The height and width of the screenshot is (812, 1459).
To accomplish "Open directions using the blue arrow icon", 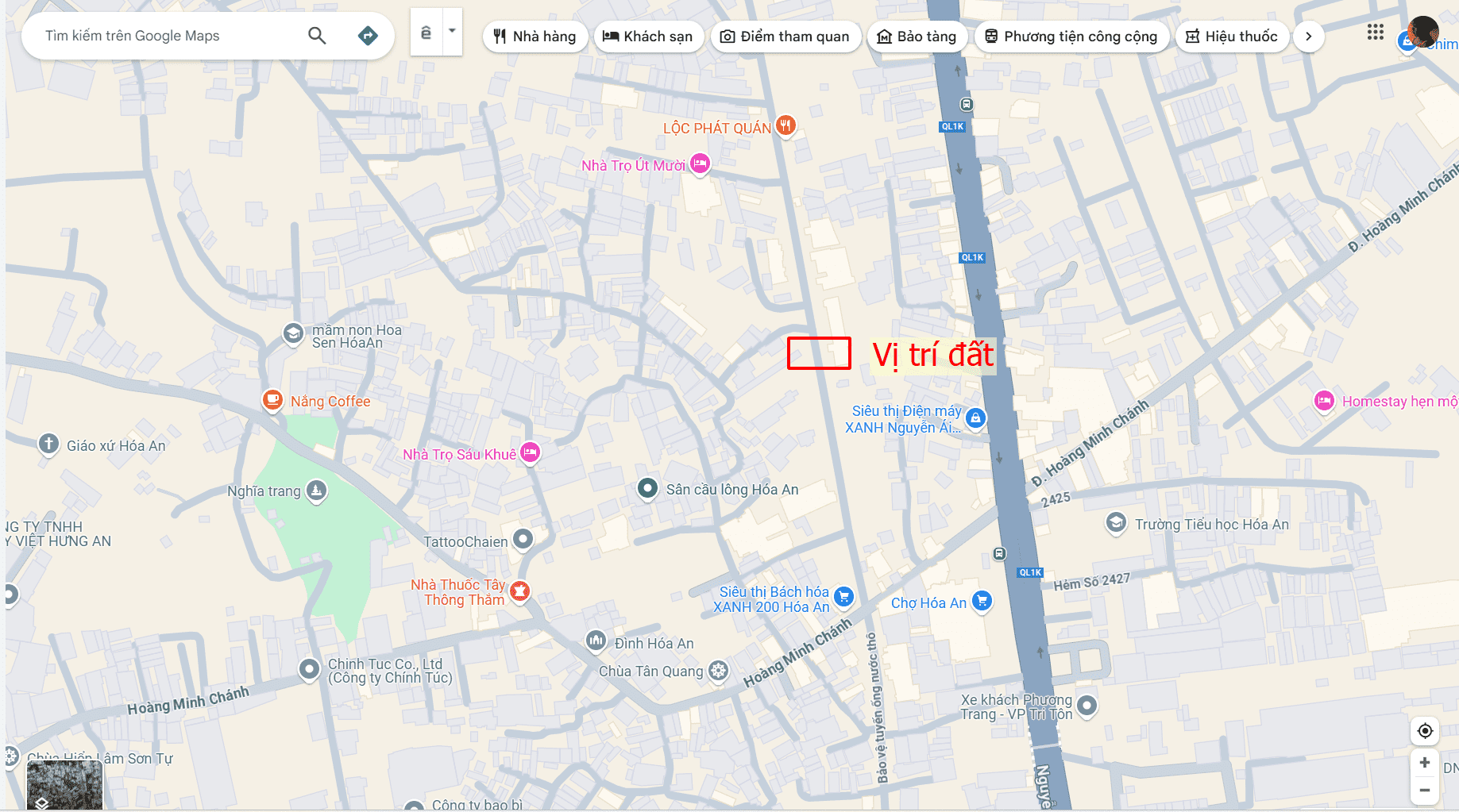I will 368,36.
